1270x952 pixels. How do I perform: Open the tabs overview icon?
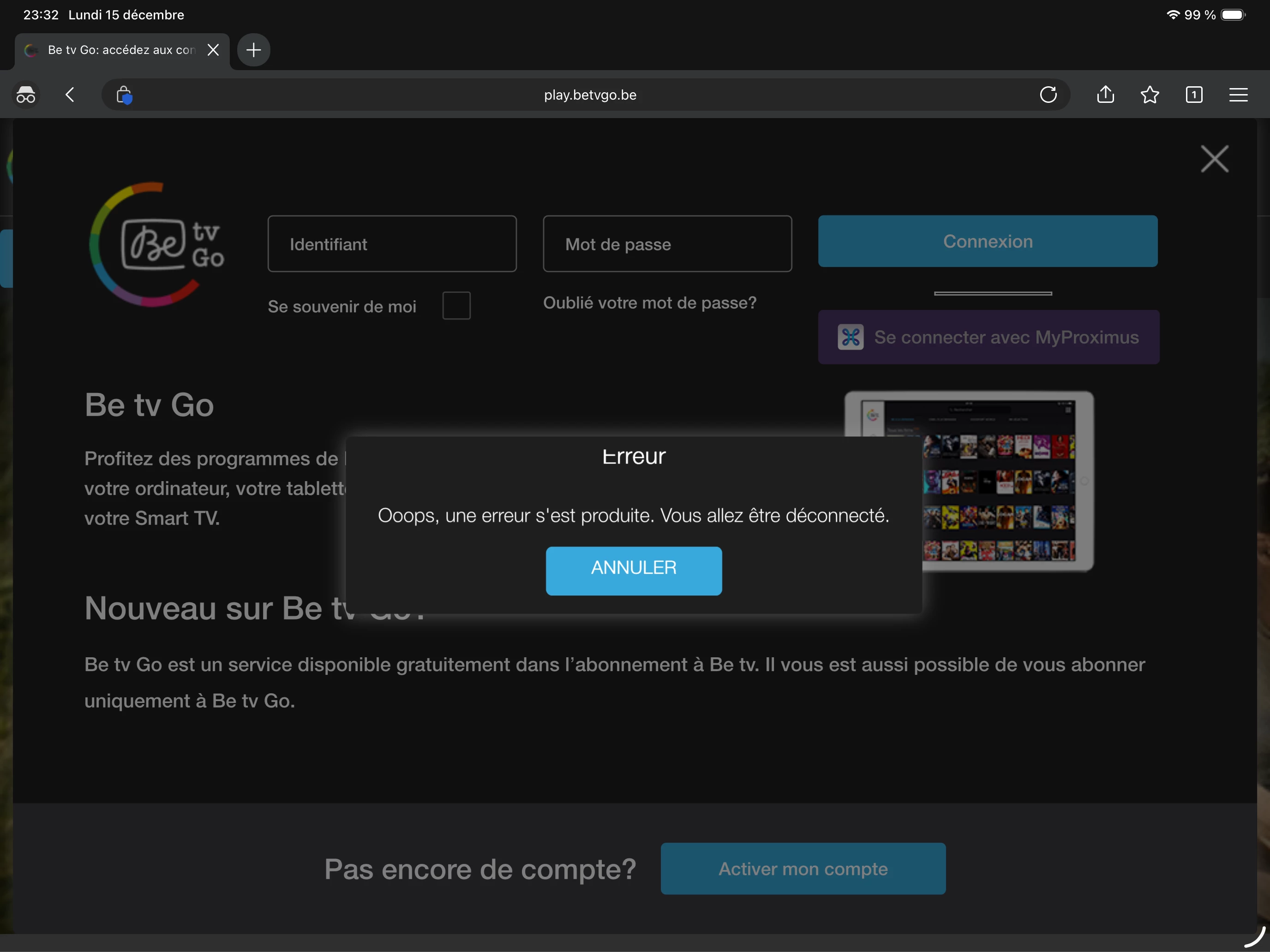pos(1194,95)
